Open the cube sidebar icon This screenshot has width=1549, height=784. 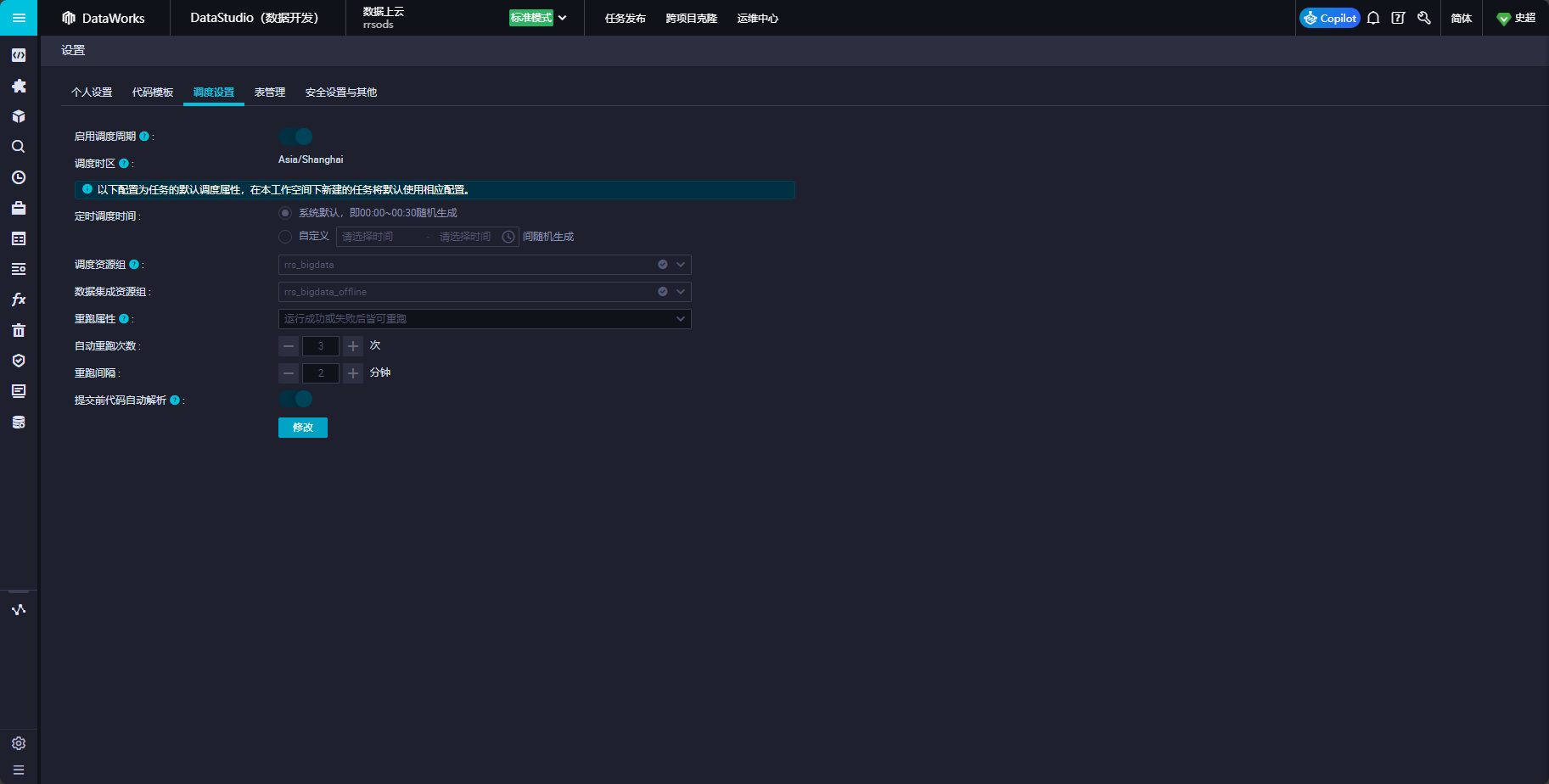coord(19,116)
